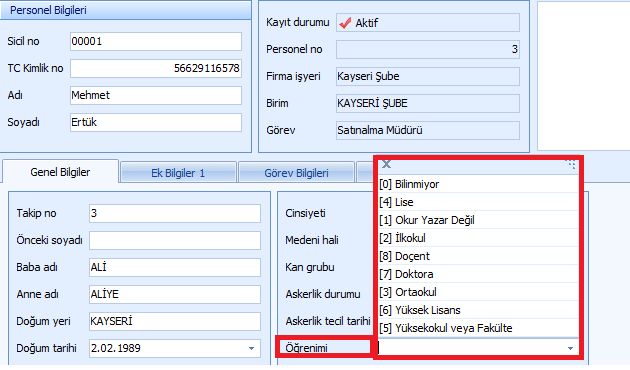Click the Baba adı field with ALİ
Viewport: 630px width, 370px height.
pyautogui.click(x=175, y=267)
